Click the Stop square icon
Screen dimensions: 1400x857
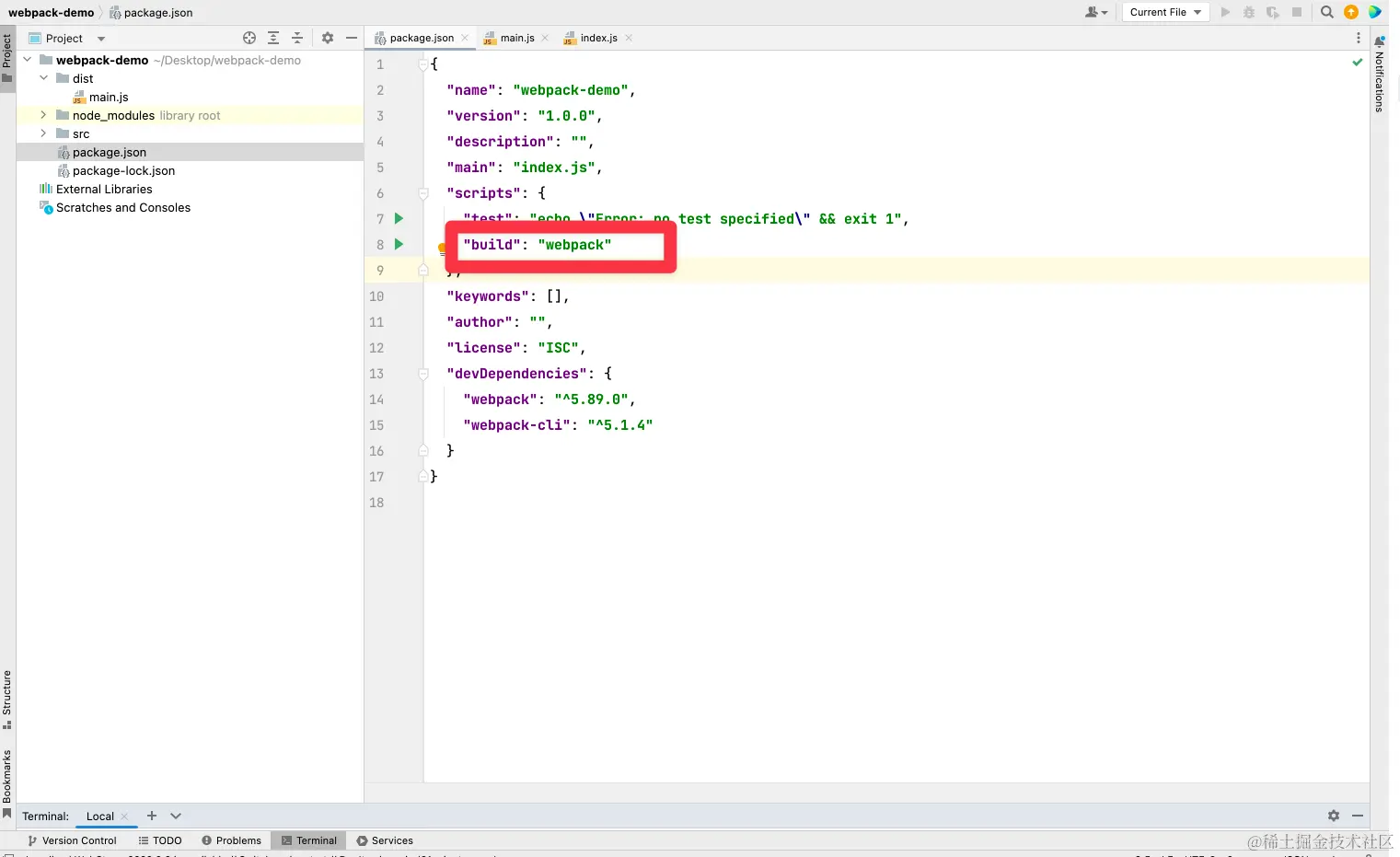coord(1297,12)
